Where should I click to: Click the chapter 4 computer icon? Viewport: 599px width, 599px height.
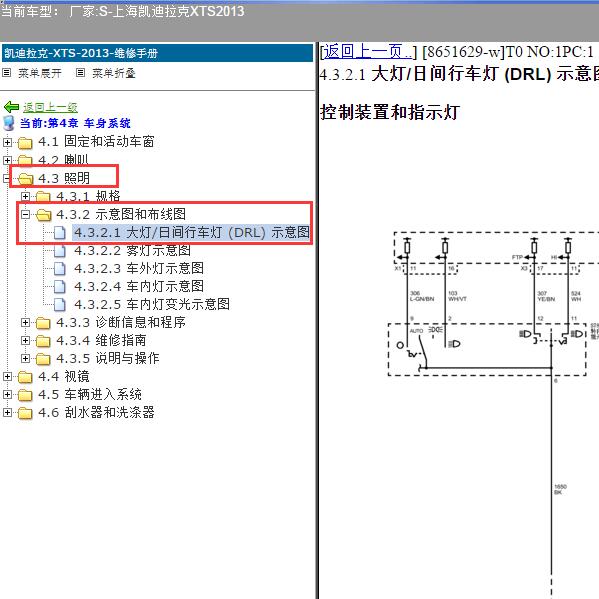(8, 123)
